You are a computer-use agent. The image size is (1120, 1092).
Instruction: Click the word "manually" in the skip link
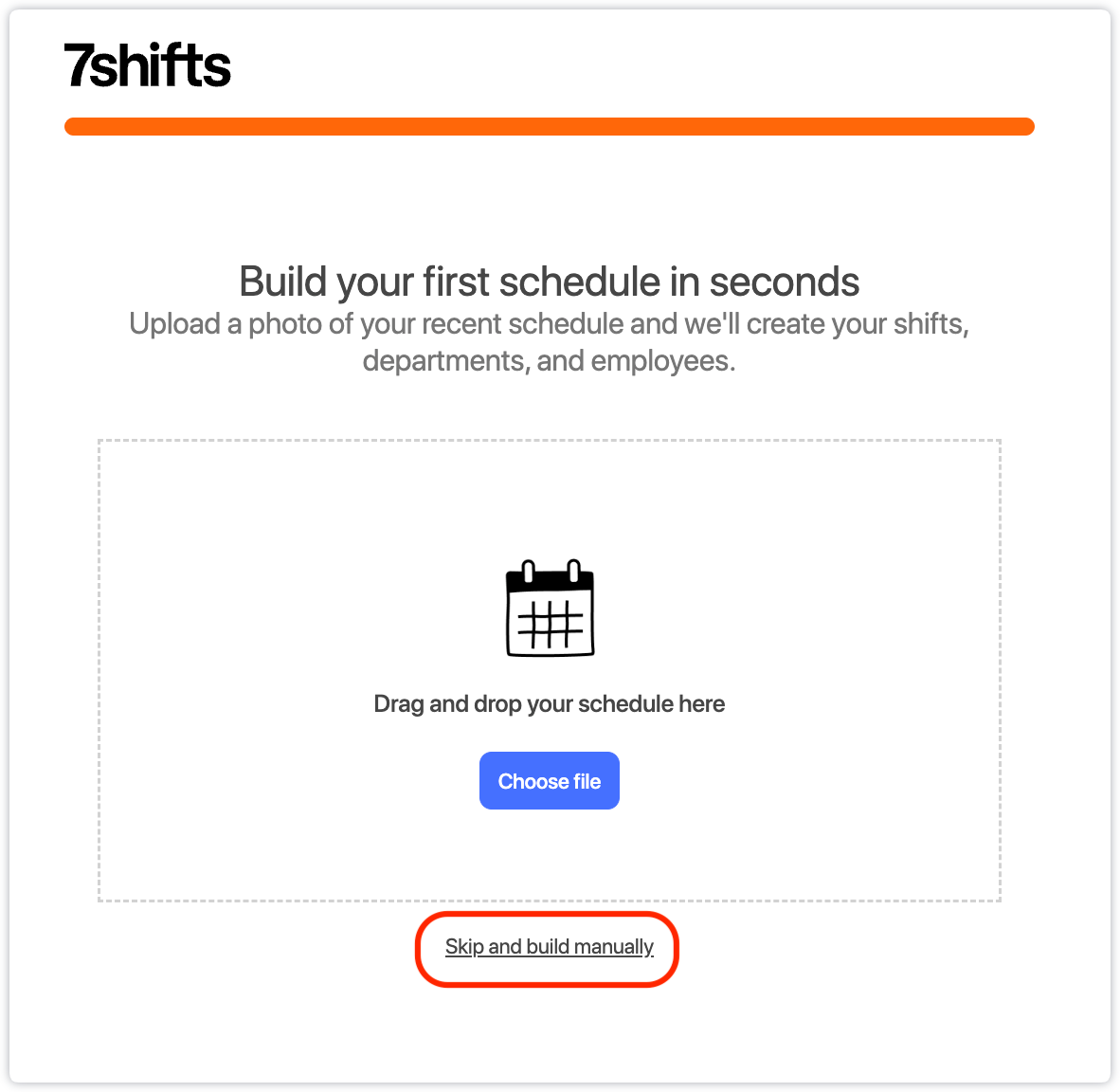pyautogui.click(x=613, y=947)
